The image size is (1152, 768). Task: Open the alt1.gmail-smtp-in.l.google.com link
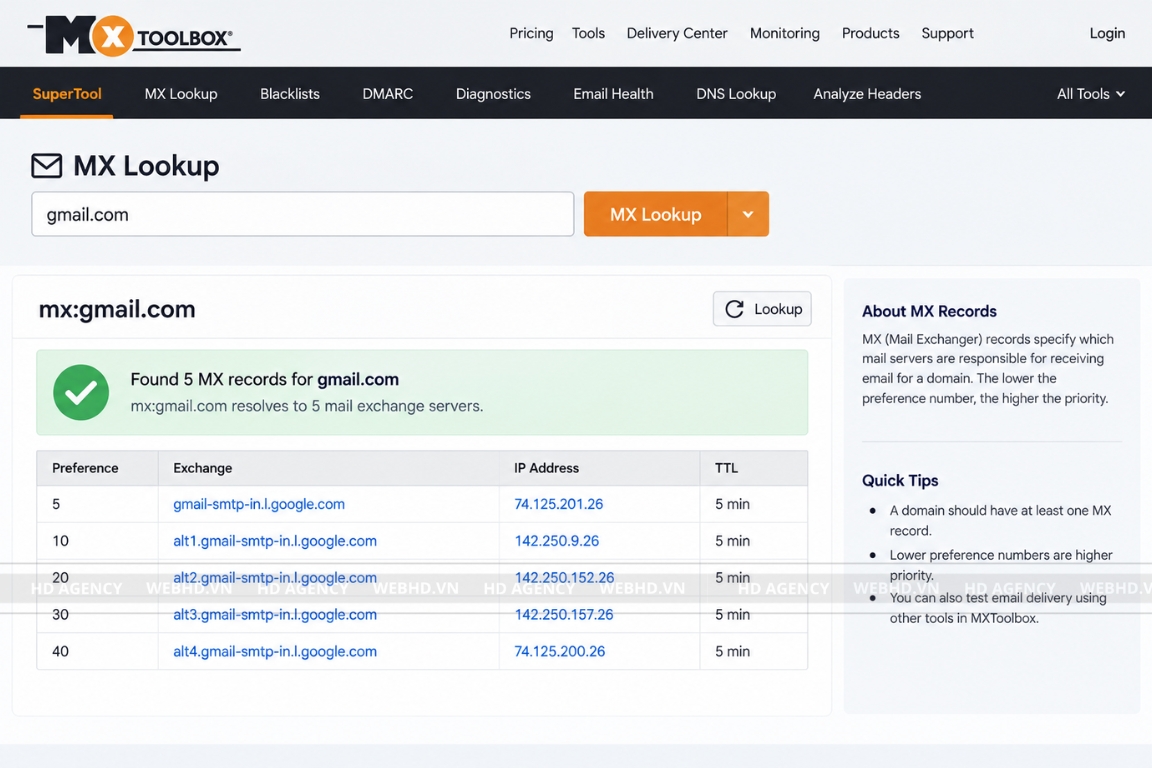(275, 541)
